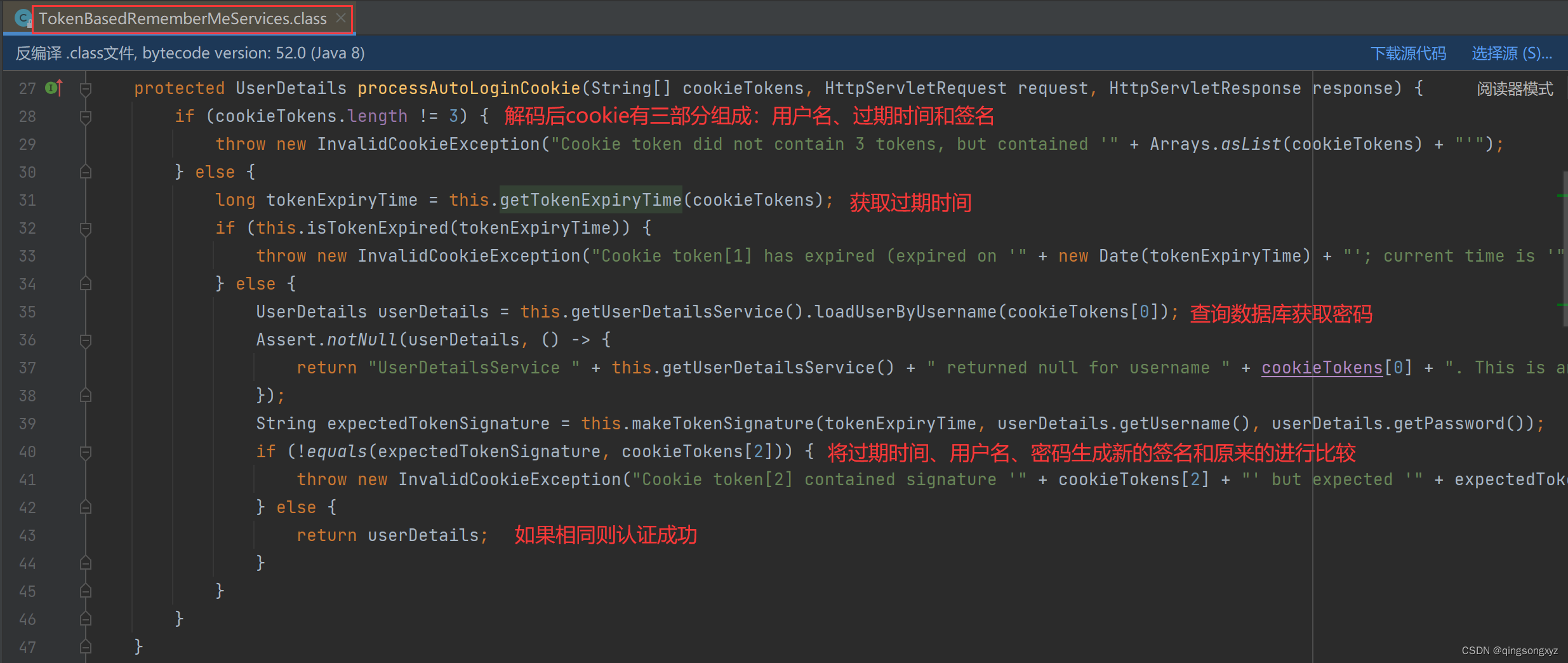Click fold end marker on line 30

click(x=86, y=172)
